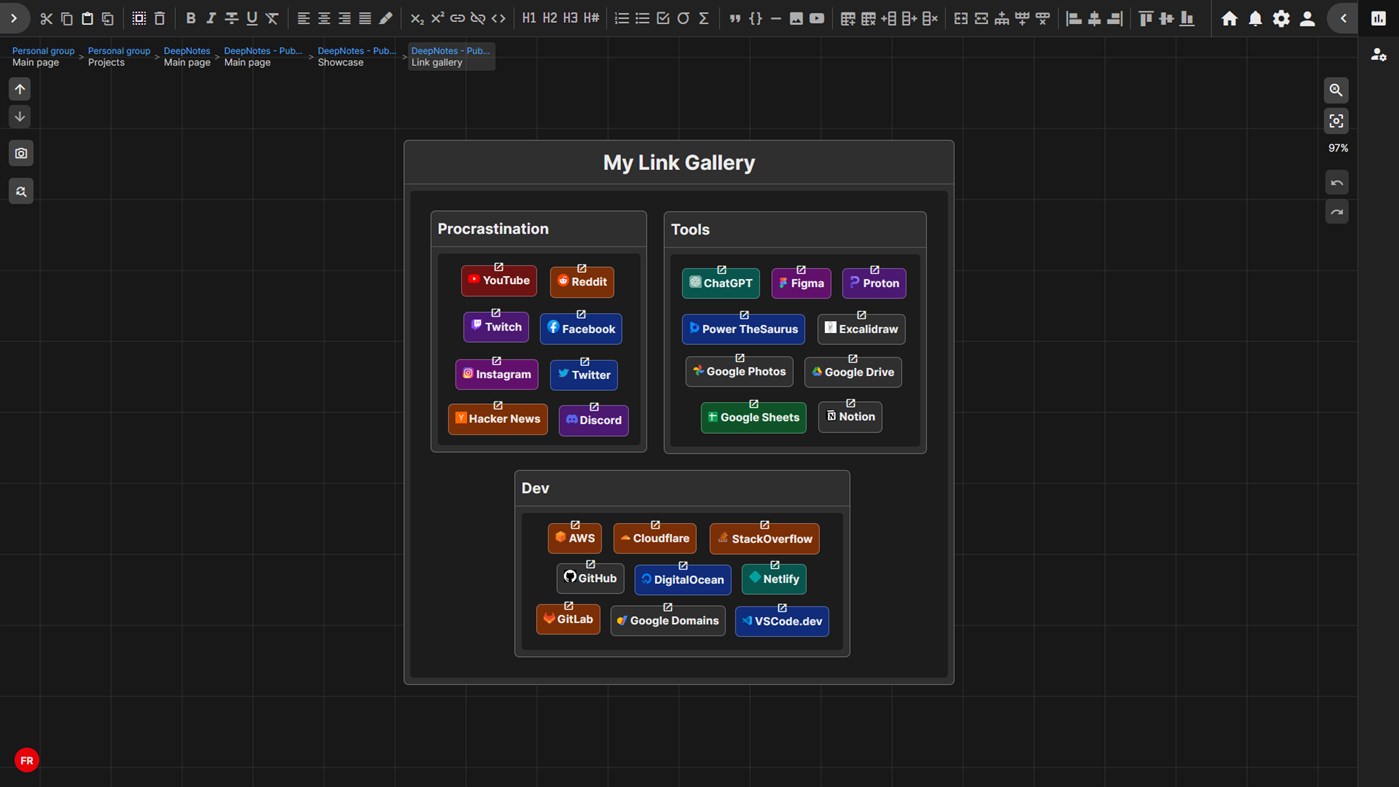Apply Bold formatting

click(190, 18)
